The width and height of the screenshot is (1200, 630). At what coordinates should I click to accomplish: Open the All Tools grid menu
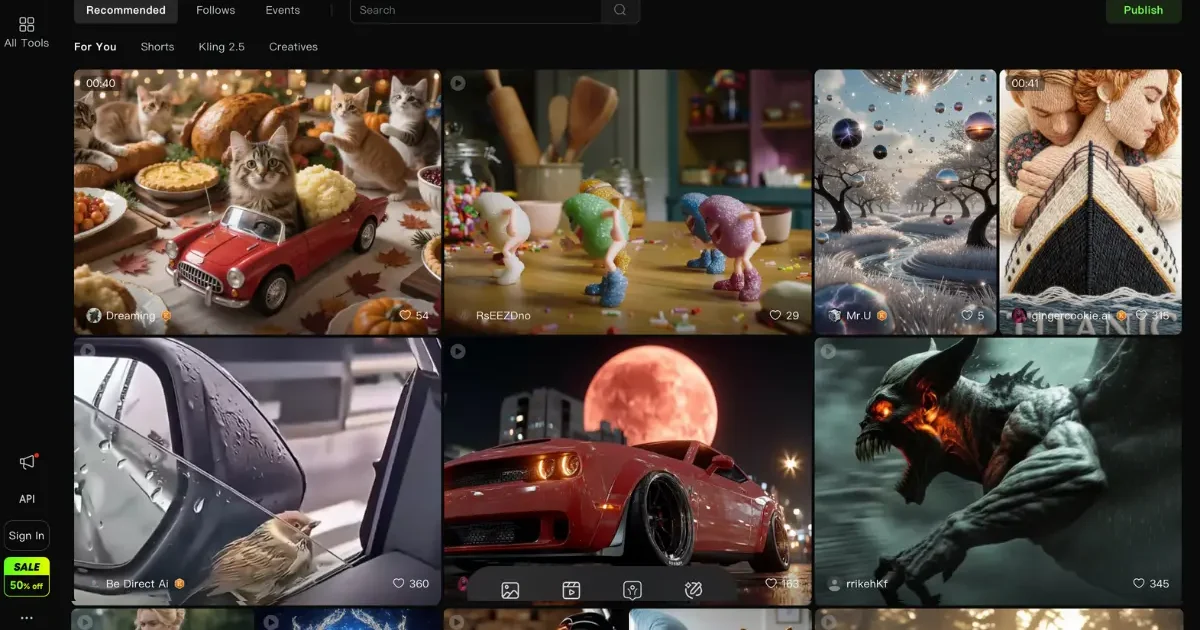[x=26, y=31]
